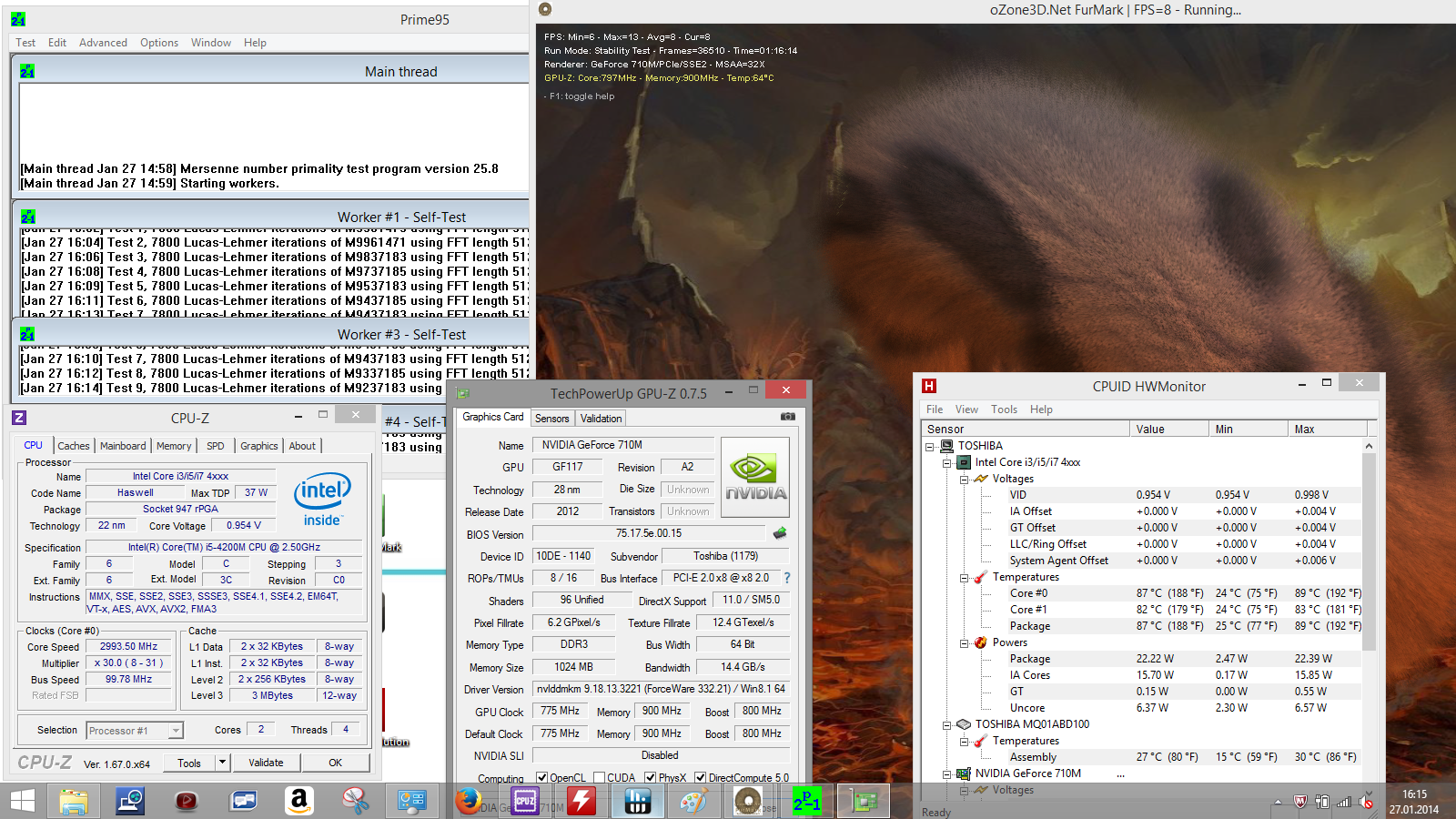Viewport: 1456px width, 819px height.
Task: Click the Tools button in CPU-Z
Action: click(x=189, y=763)
